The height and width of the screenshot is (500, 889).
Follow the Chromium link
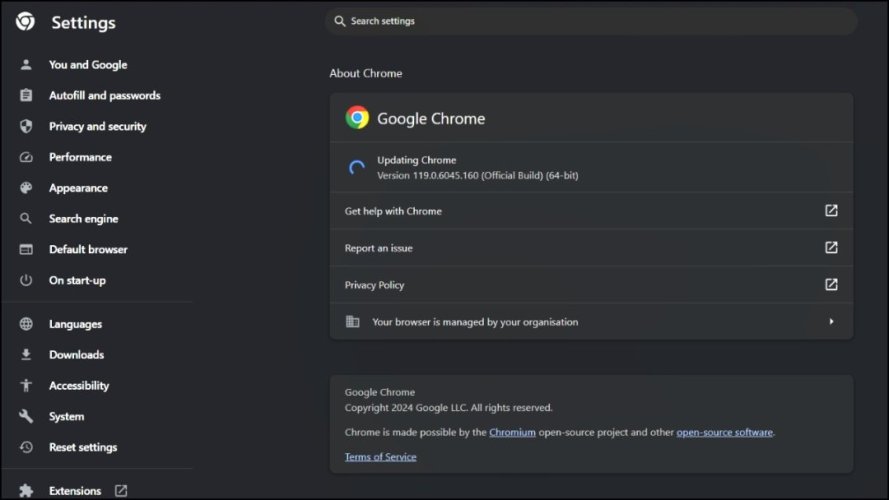pos(512,432)
